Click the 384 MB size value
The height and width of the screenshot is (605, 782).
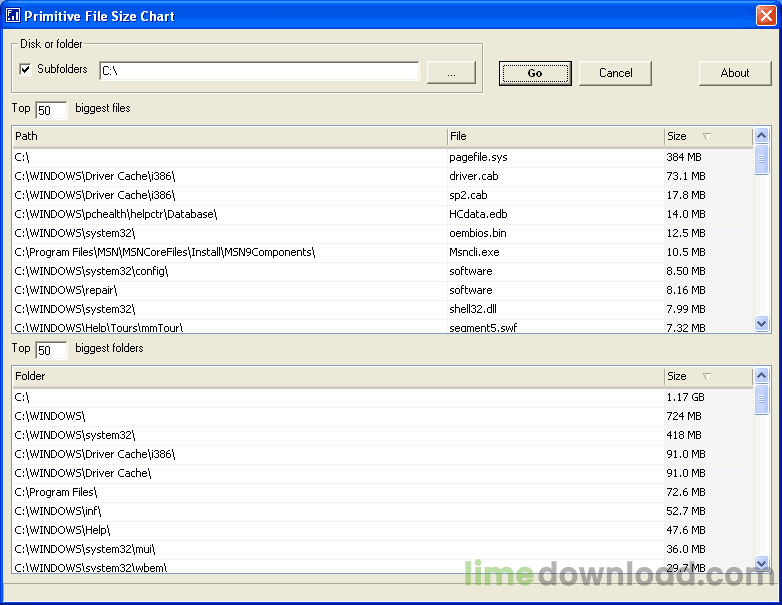pos(684,157)
